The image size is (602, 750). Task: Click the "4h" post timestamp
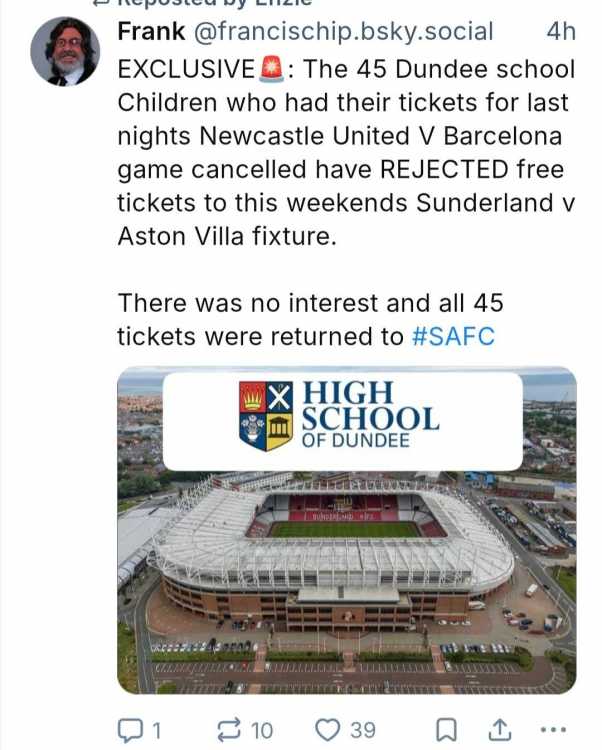click(561, 31)
